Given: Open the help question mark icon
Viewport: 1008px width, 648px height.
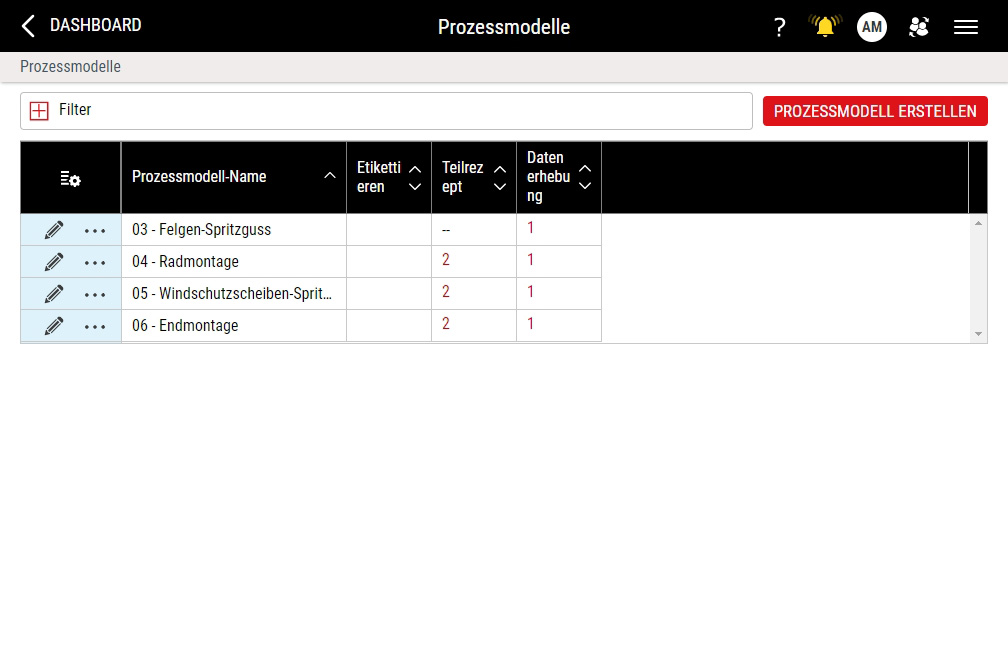Looking at the screenshot, I should click(x=780, y=27).
